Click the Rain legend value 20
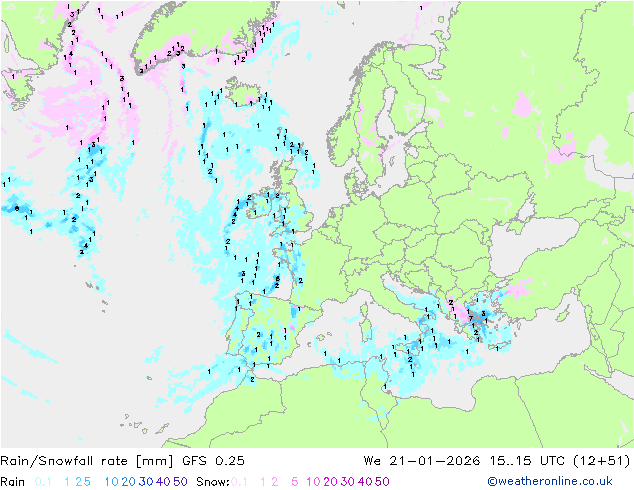 [x=129, y=482]
